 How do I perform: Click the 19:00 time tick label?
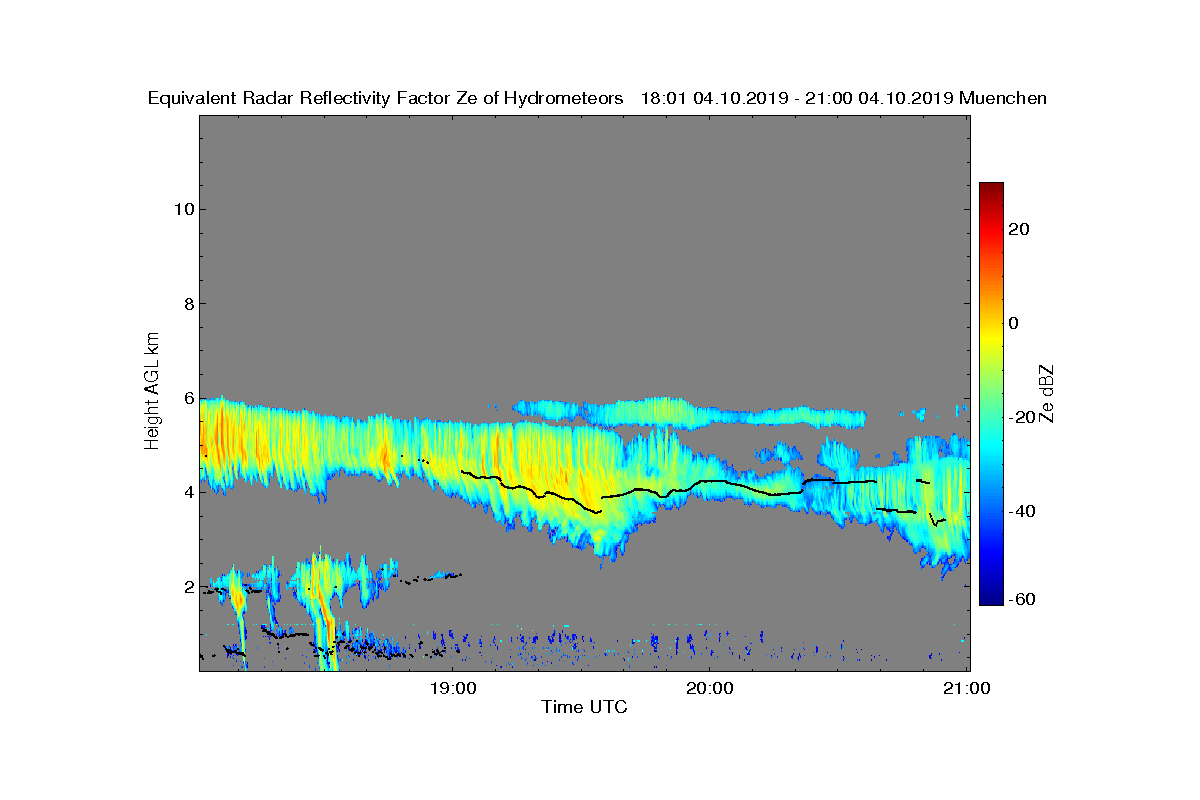(453, 688)
